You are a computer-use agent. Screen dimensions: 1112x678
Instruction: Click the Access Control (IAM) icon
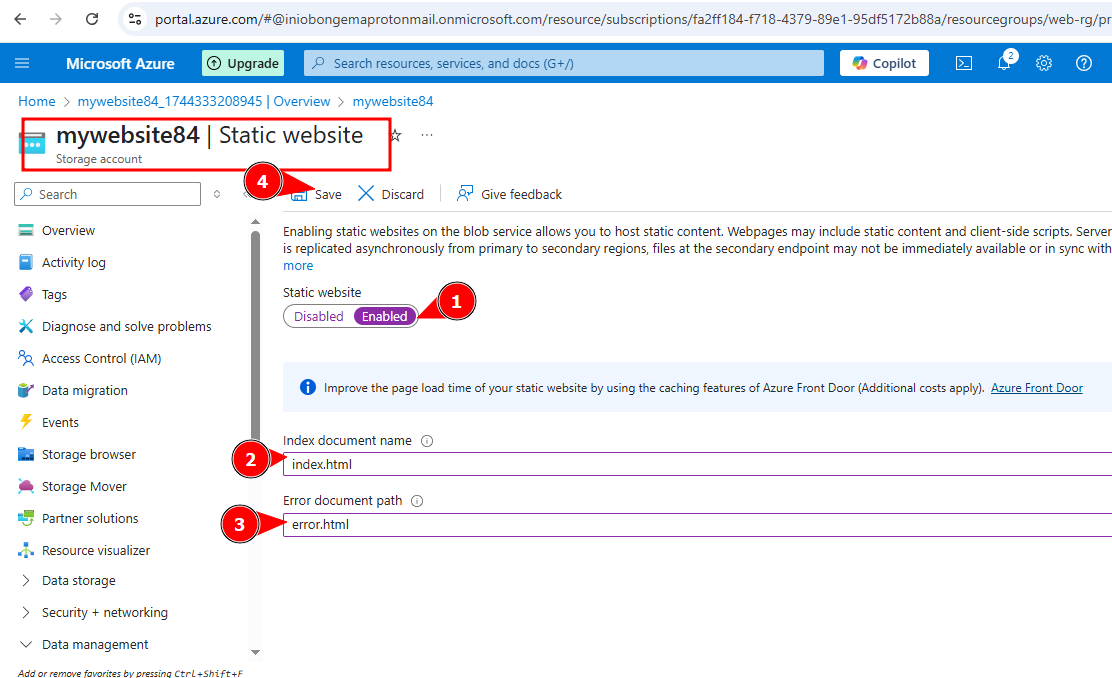point(26,358)
